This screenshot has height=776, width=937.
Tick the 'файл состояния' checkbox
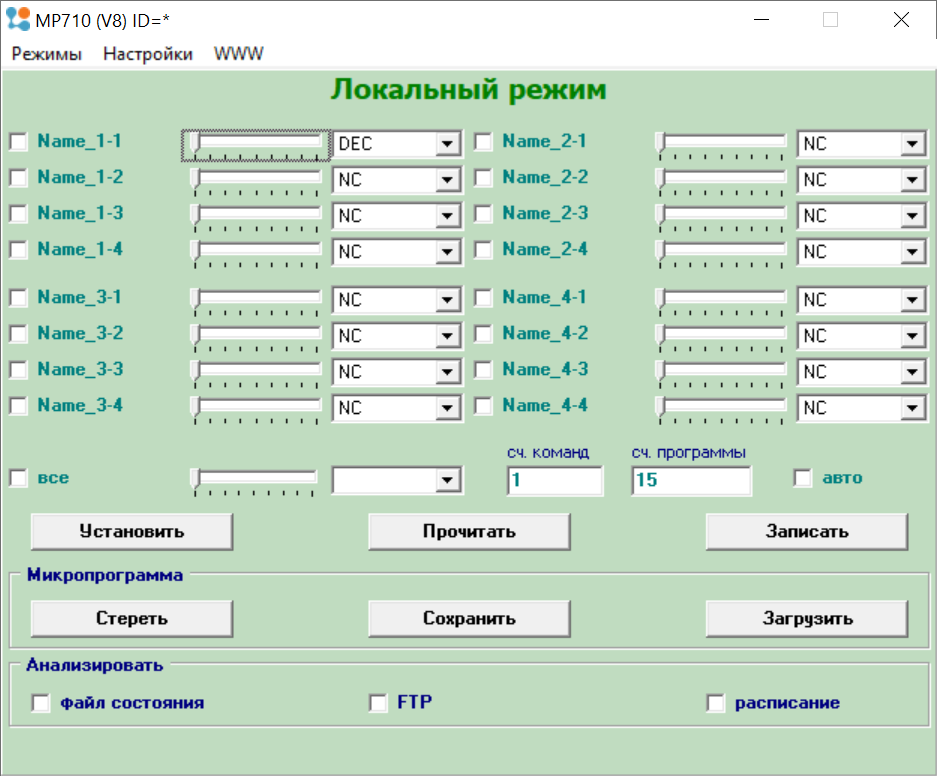point(41,703)
